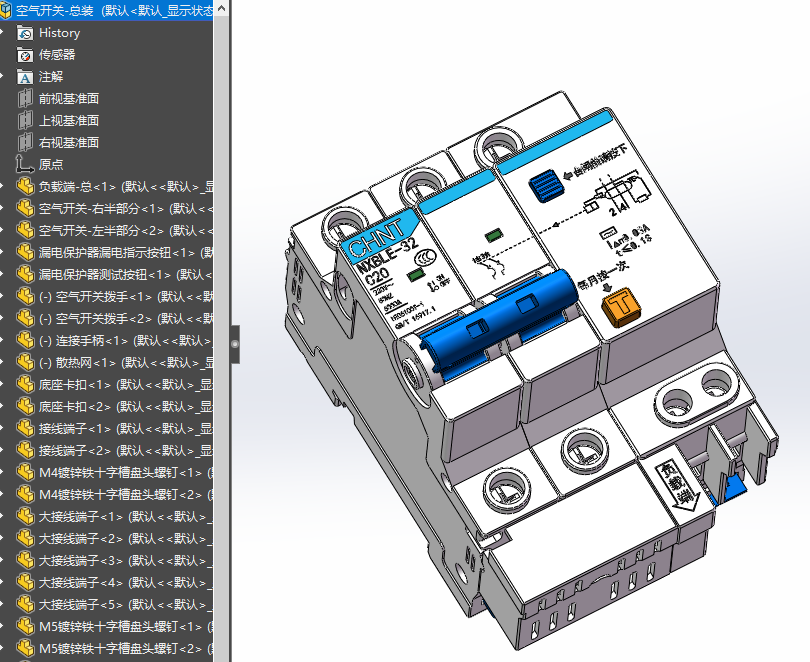Click the M5镀锌铁十字槽盘头螺钉<1> component icon
The width and height of the screenshot is (810, 662).
pos(25,626)
